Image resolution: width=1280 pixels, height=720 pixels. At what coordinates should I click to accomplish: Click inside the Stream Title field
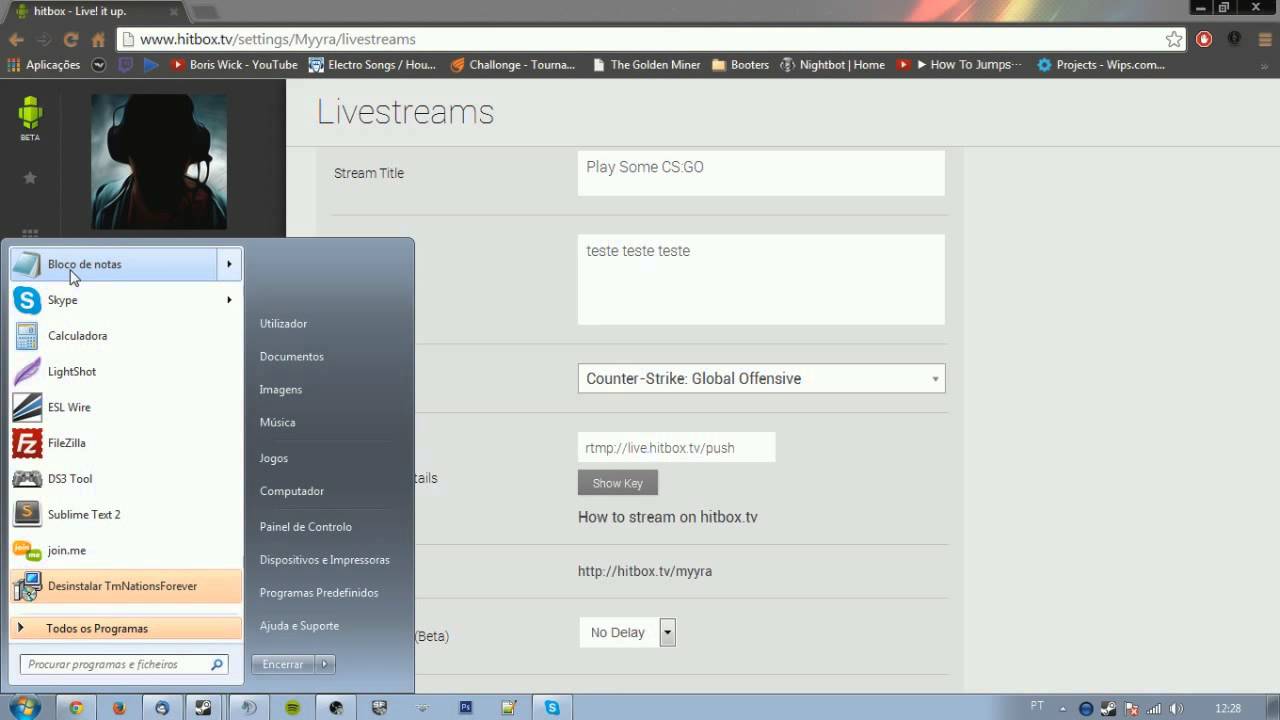pos(761,173)
